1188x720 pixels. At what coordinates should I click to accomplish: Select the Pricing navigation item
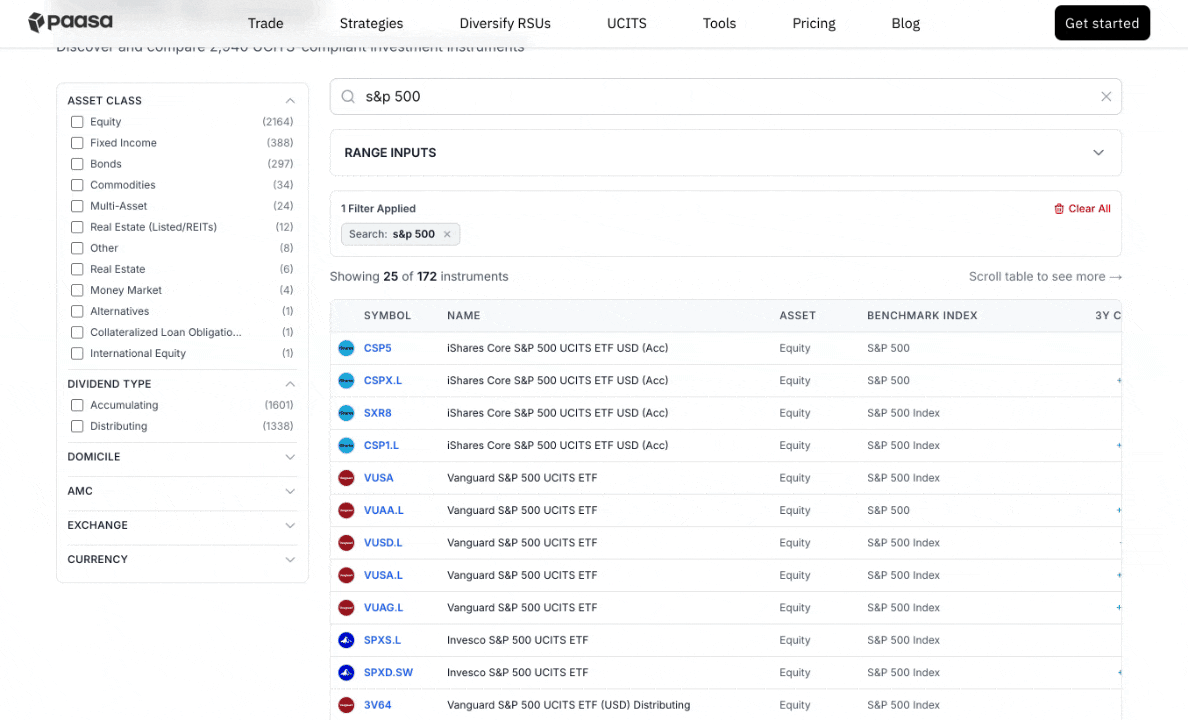click(813, 22)
